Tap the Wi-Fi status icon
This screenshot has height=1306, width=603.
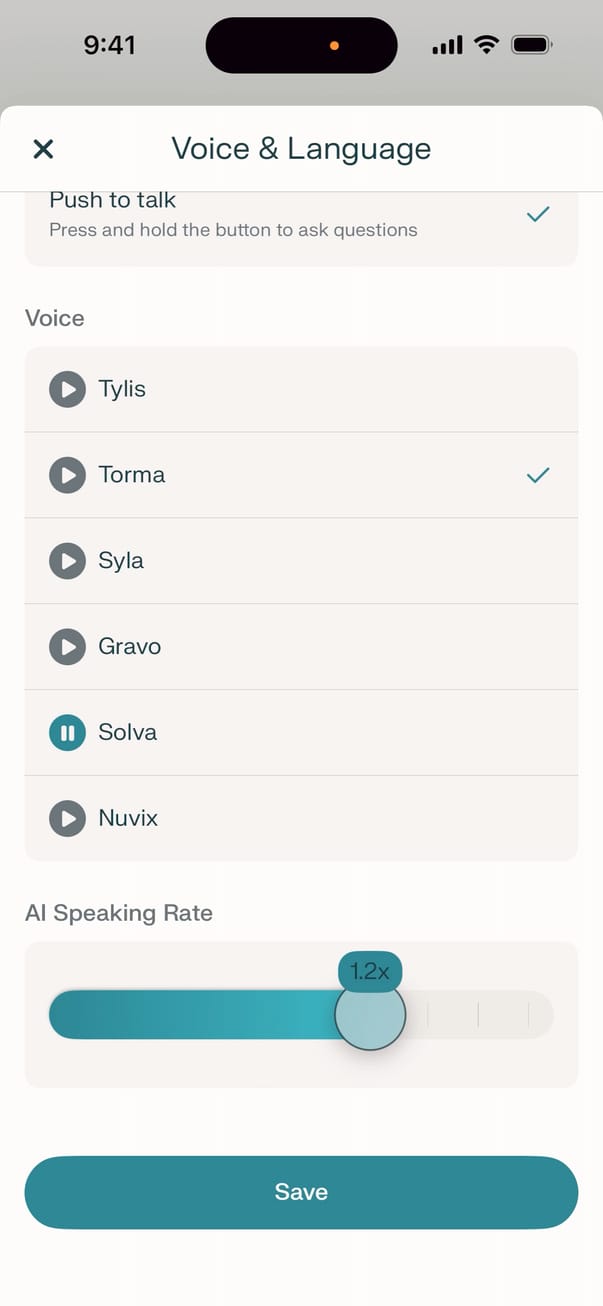click(x=486, y=45)
